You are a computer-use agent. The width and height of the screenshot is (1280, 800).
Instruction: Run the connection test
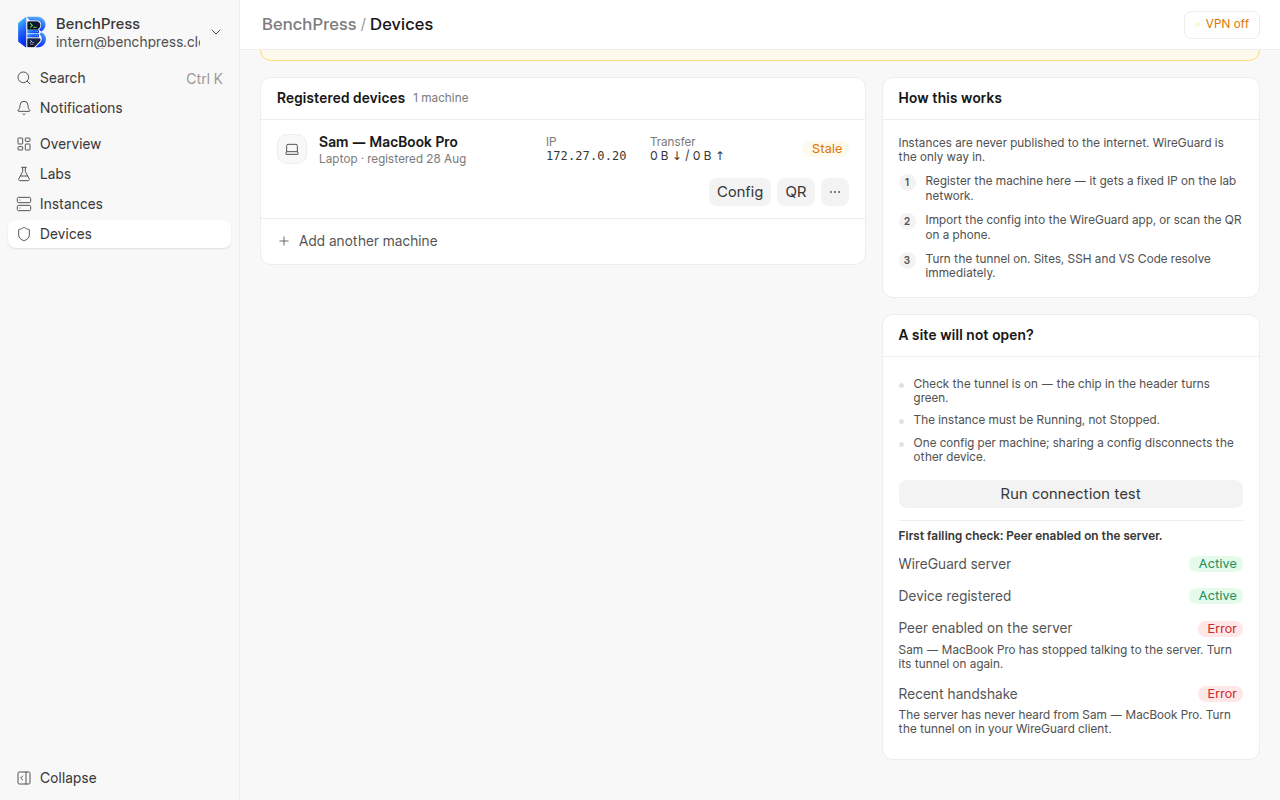[1071, 494]
